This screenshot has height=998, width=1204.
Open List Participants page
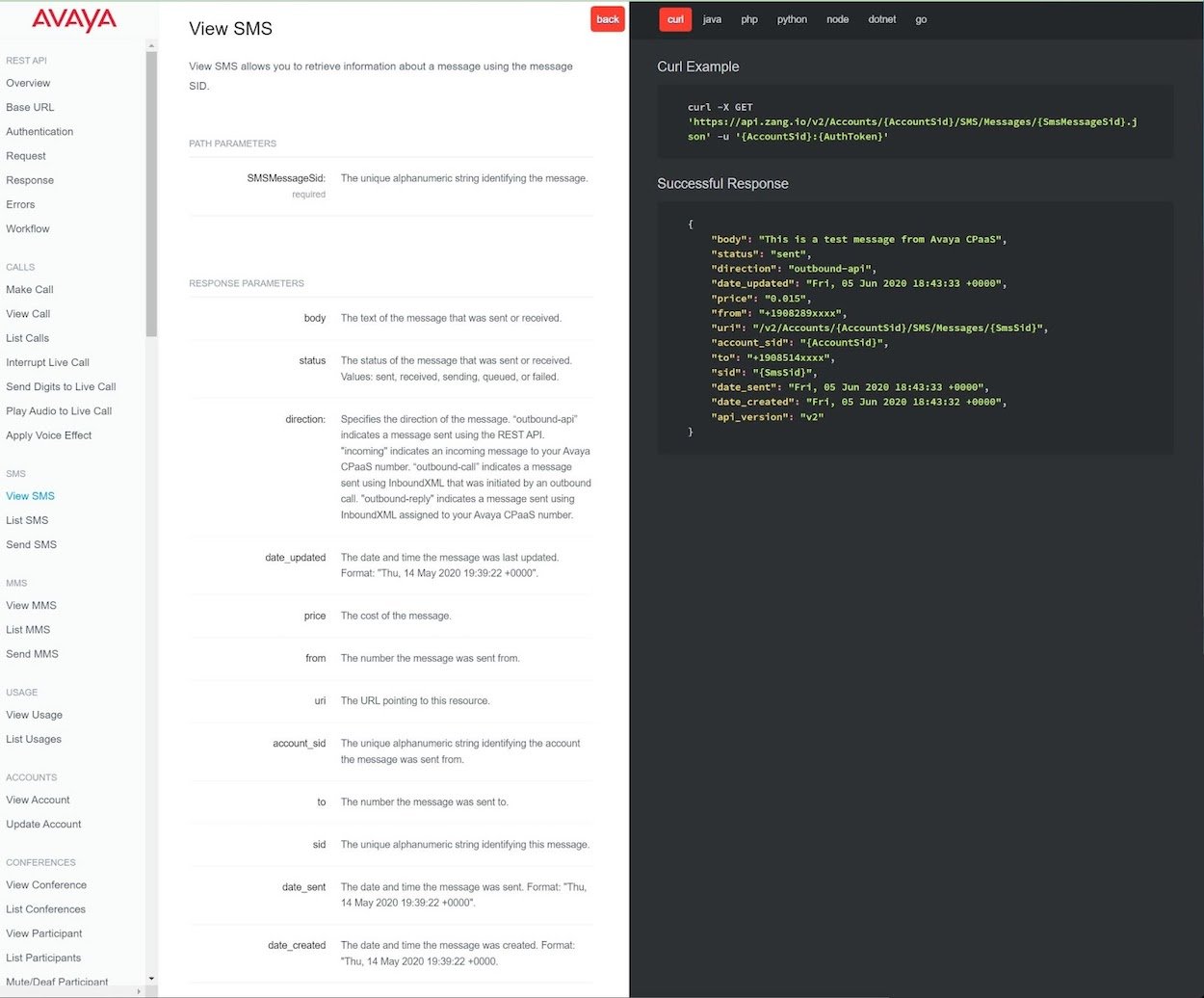43,958
